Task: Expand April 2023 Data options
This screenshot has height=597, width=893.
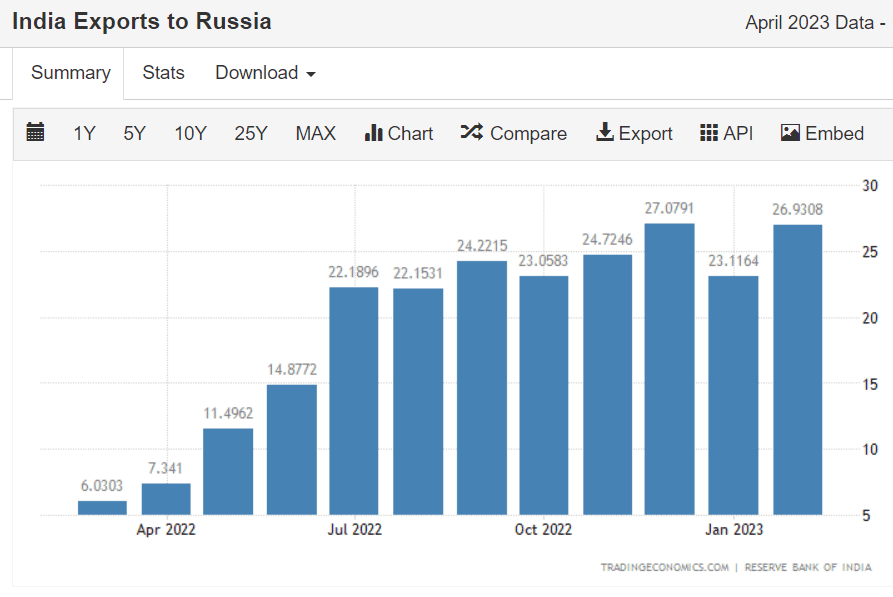Action: (x=817, y=22)
